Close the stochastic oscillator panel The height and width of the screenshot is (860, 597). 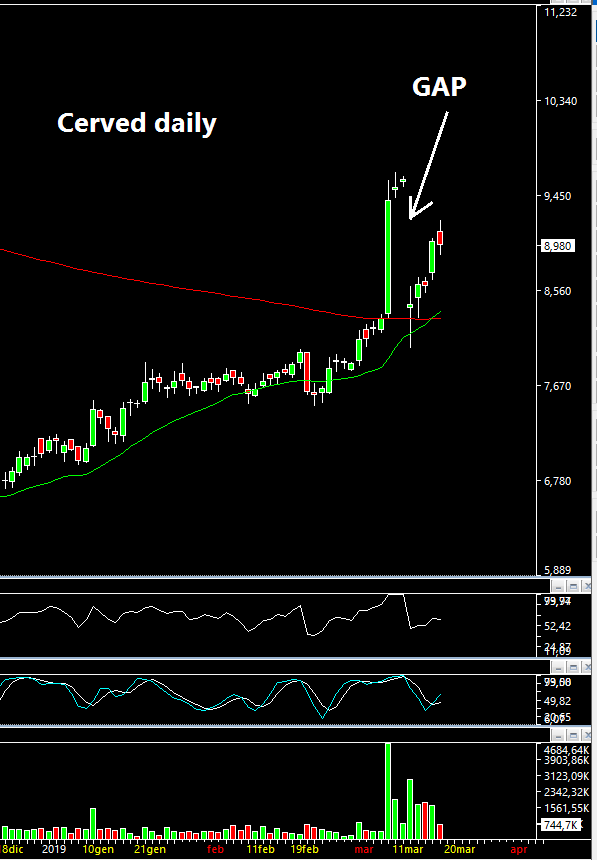pyautogui.click(x=588, y=667)
